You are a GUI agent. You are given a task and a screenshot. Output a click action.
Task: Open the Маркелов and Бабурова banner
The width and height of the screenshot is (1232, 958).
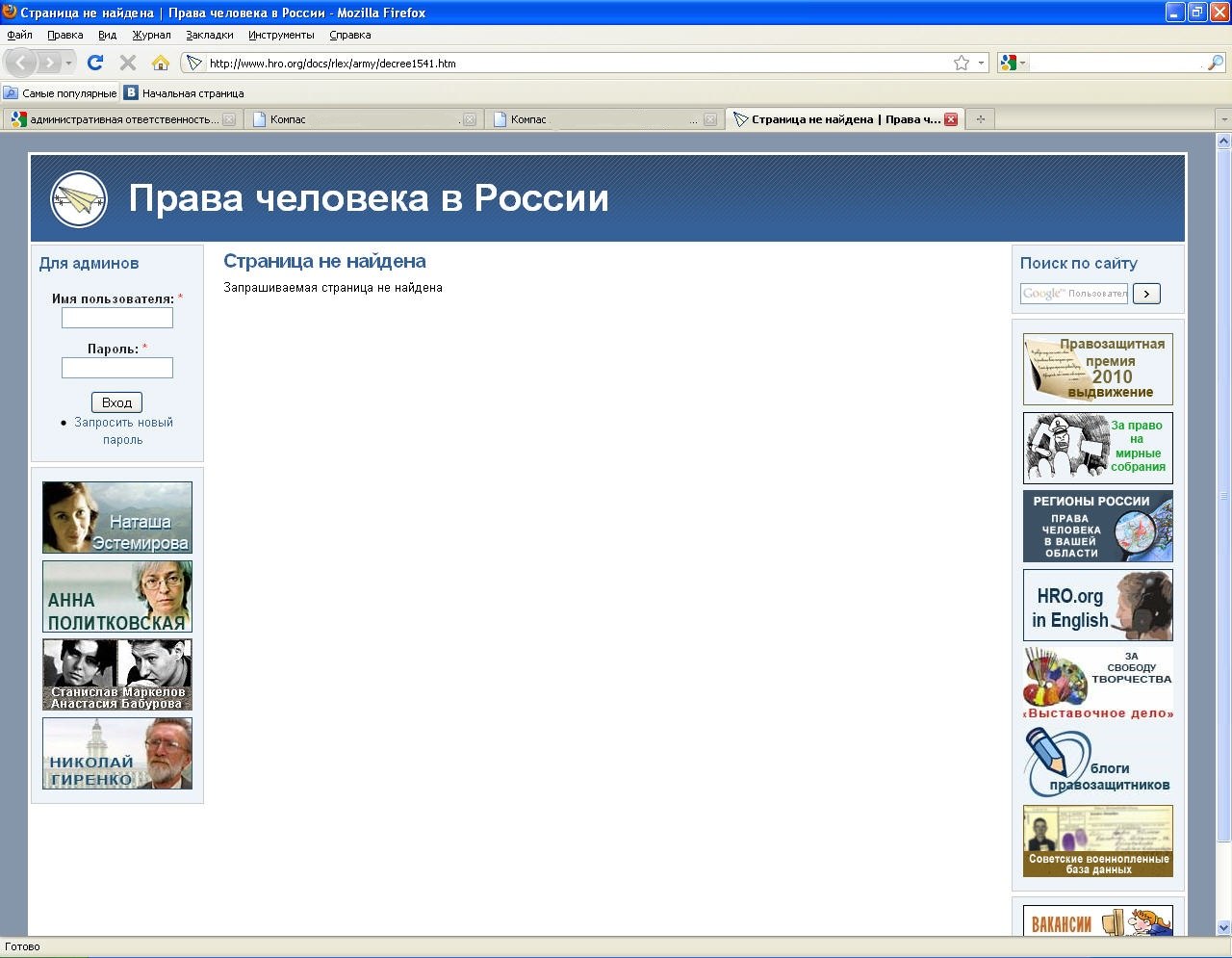point(117,675)
